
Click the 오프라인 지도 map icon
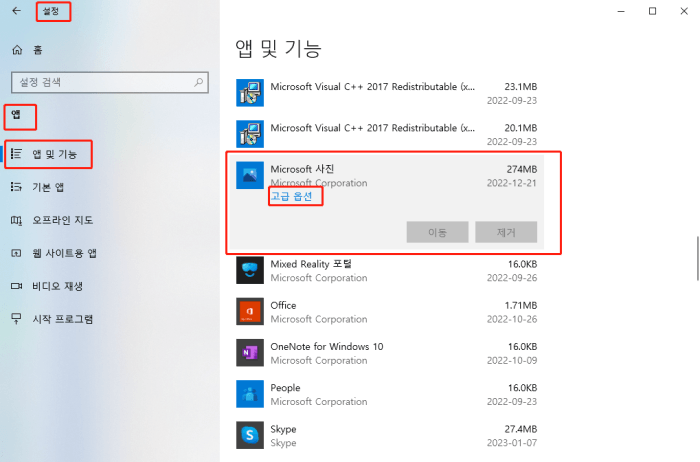pyautogui.click(x=17, y=220)
